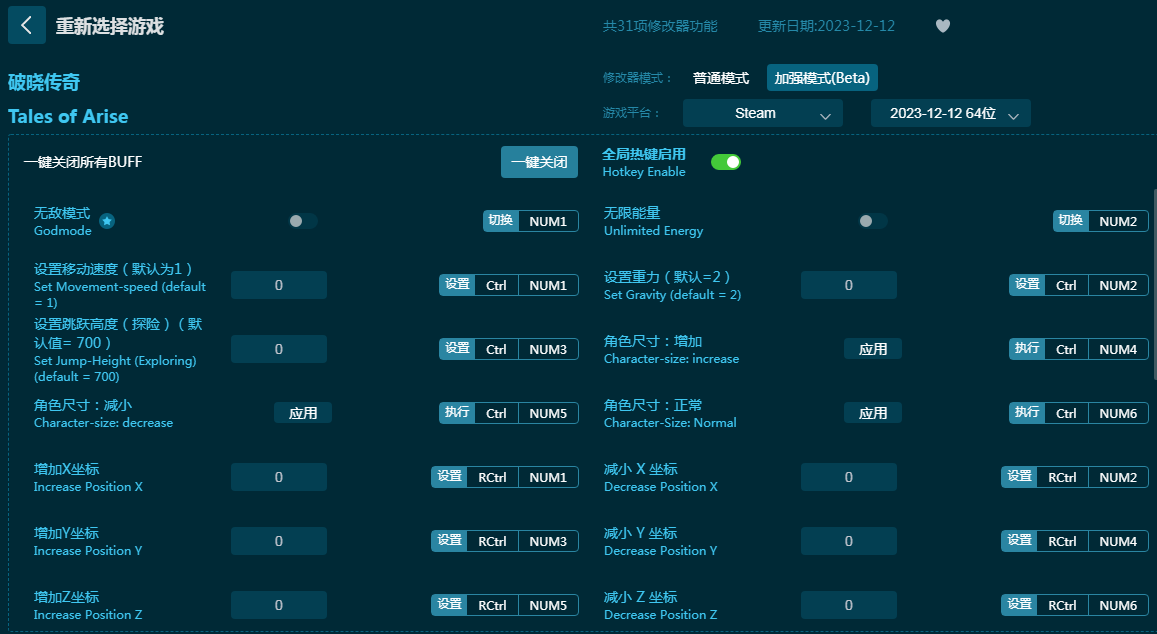This screenshot has height=634, width=1157.
Task: Click 设置 for Decrease Position Y
Action: click(1020, 541)
